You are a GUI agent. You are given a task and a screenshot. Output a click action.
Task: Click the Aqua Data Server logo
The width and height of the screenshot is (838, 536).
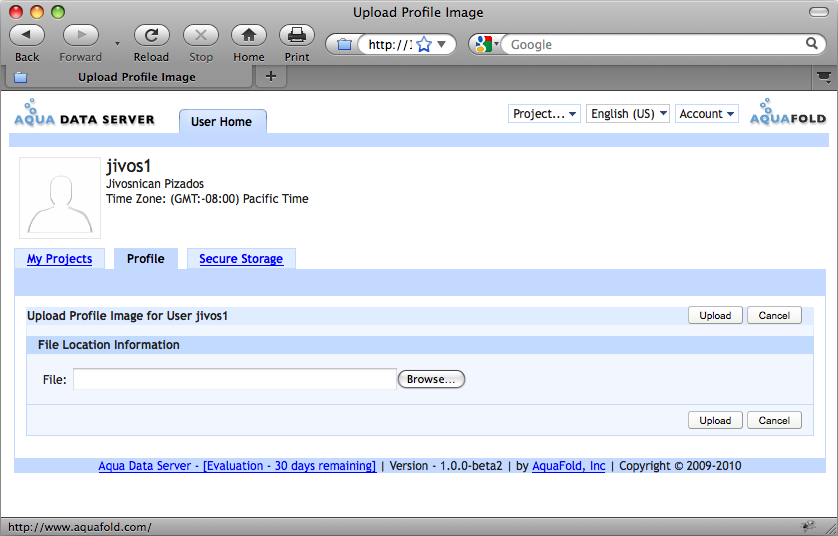click(x=84, y=113)
